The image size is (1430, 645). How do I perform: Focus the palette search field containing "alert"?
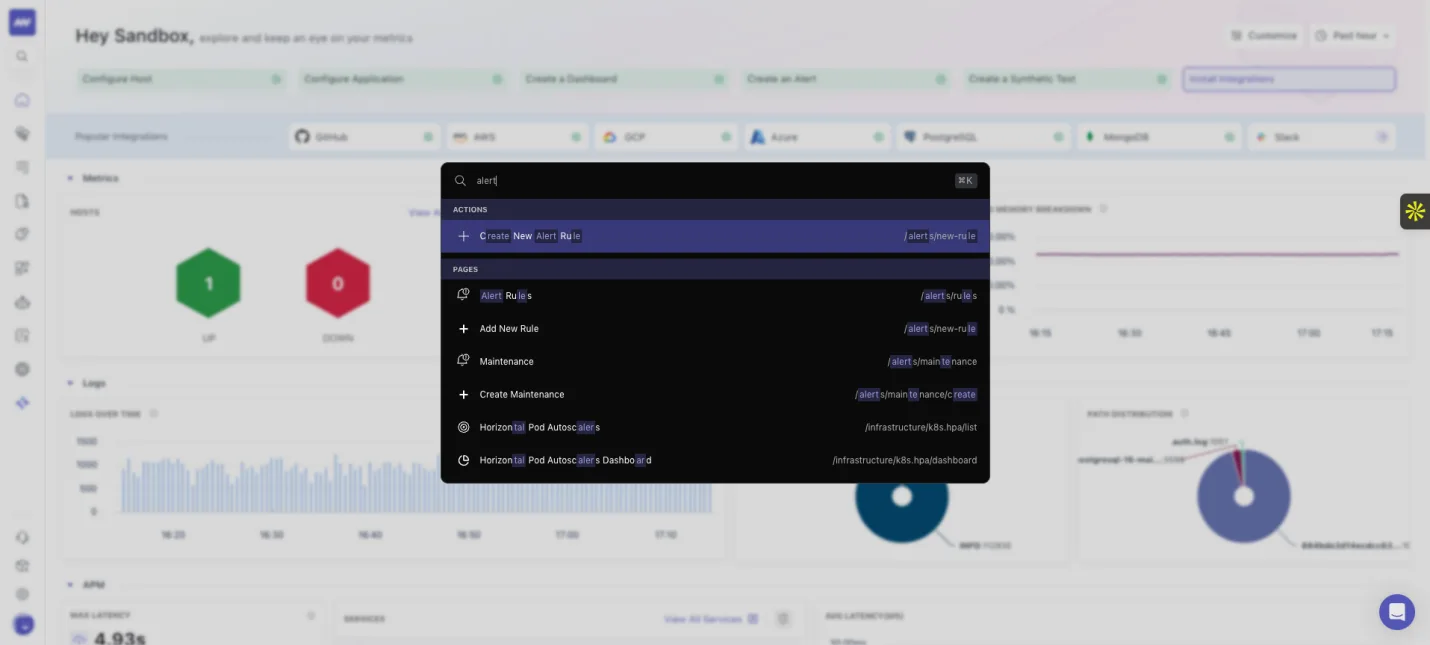(710, 181)
